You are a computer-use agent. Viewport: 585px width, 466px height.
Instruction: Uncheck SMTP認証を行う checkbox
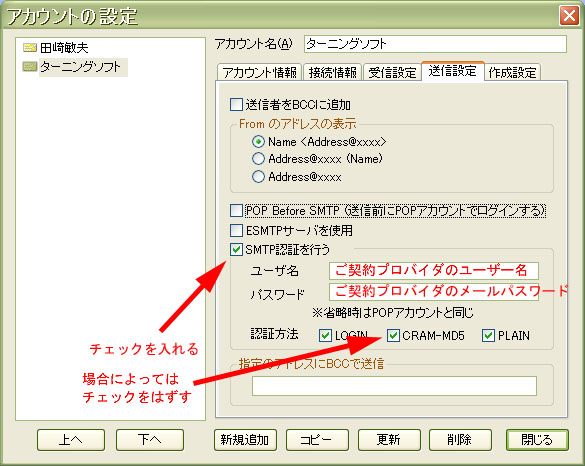pyautogui.click(x=236, y=250)
